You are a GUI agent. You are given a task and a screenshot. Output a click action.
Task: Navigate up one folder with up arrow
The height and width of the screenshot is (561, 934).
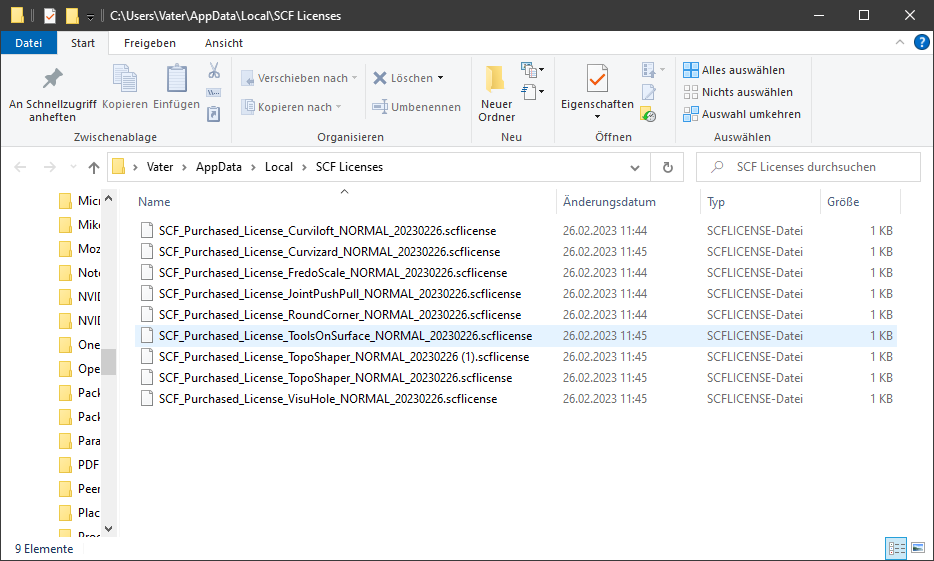(94, 167)
